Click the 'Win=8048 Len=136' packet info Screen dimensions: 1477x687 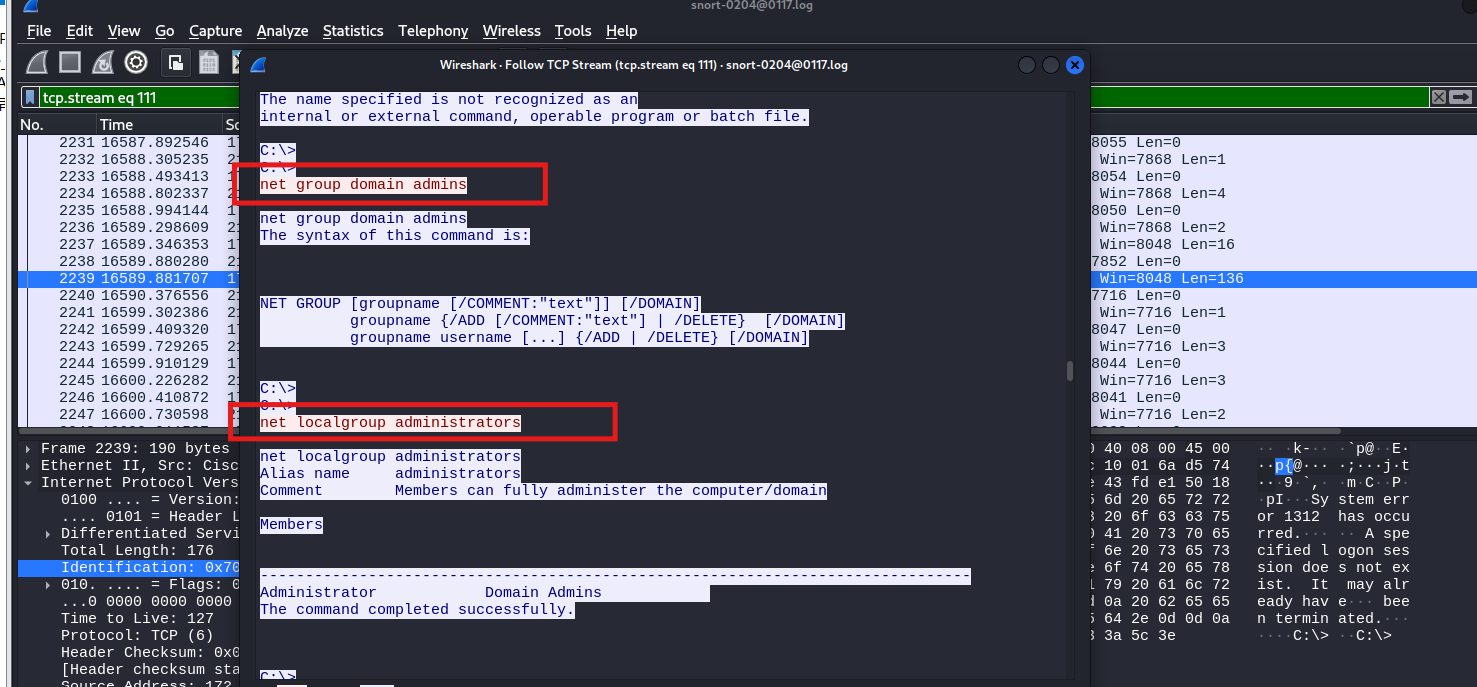tap(1171, 279)
